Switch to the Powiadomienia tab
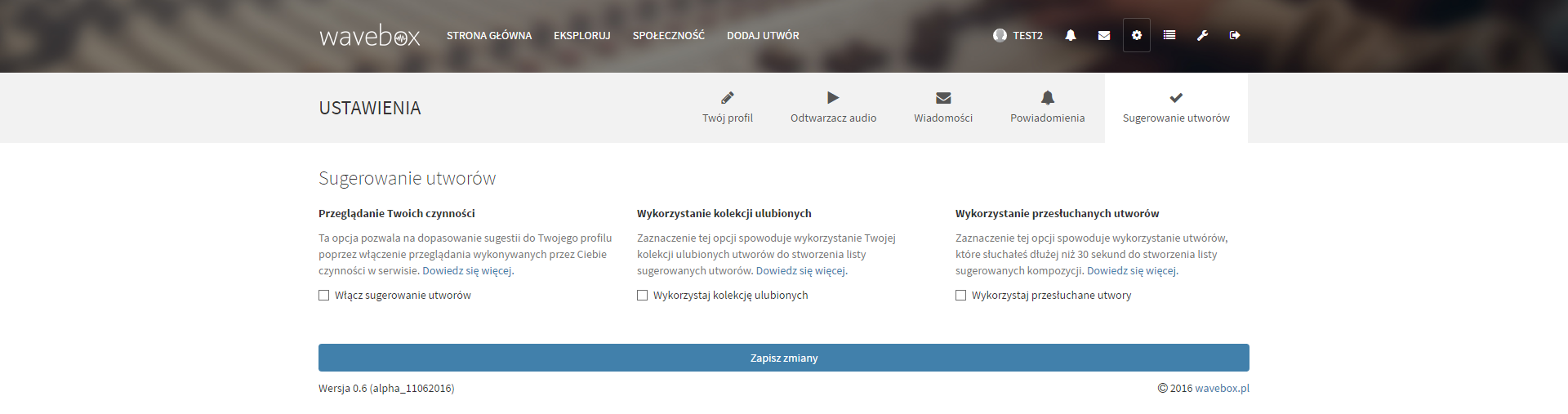 click(x=1048, y=108)
